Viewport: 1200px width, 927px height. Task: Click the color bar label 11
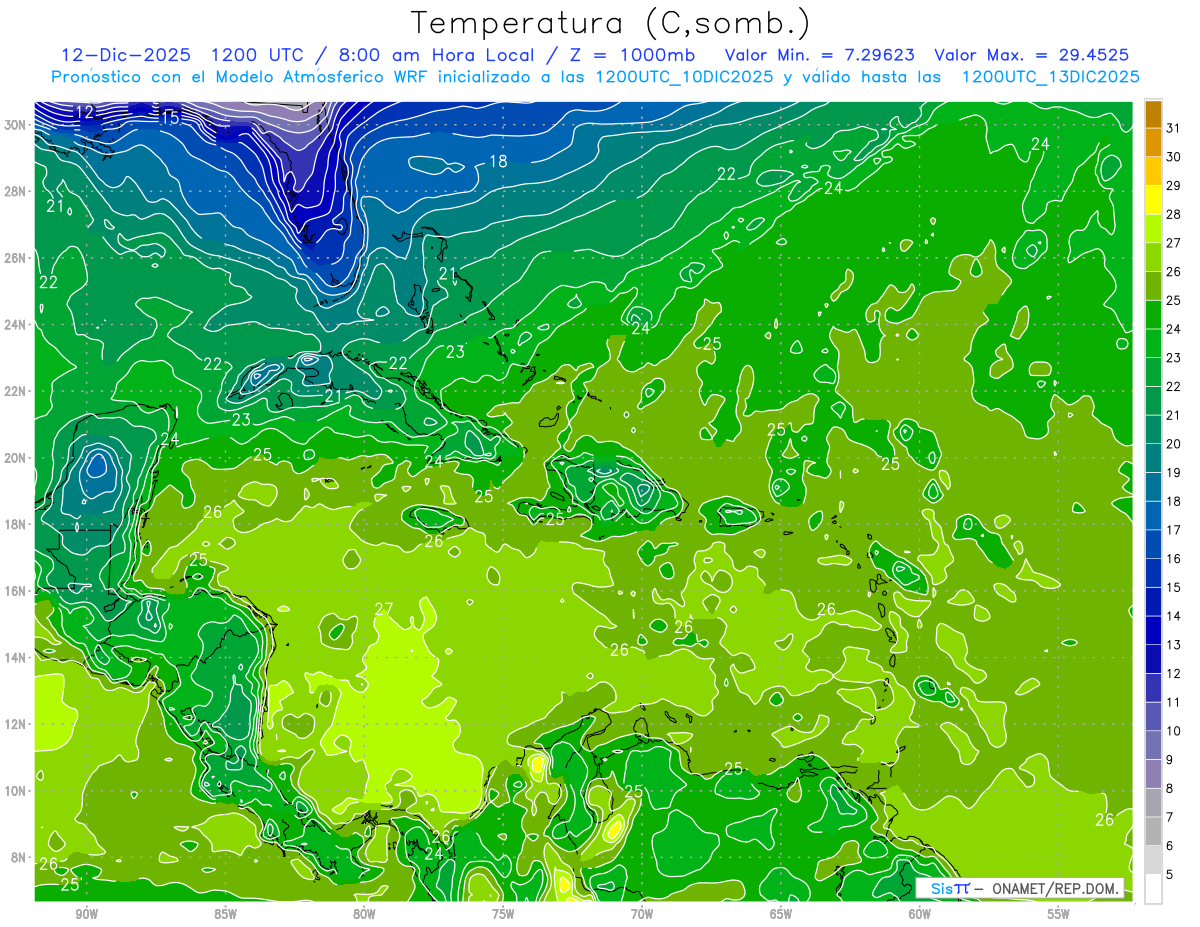pos(1174,702)
